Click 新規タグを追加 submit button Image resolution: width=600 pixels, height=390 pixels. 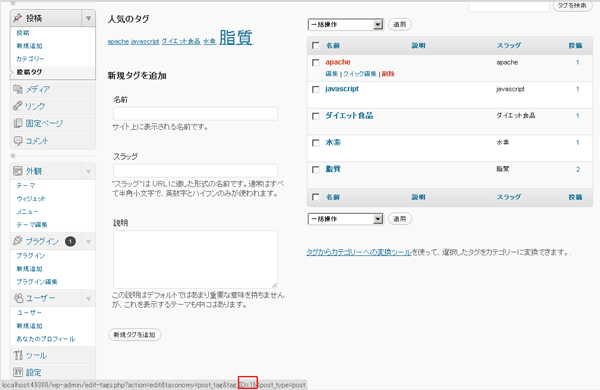point(135,335)
